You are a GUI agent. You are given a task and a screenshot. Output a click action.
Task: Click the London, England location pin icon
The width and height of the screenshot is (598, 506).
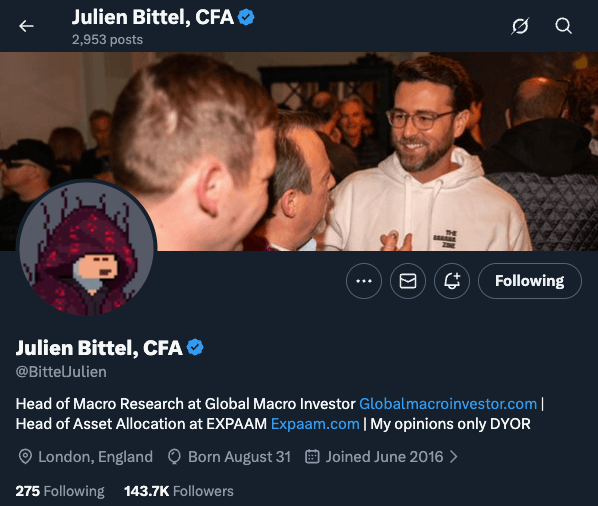[x=25, y=457]
